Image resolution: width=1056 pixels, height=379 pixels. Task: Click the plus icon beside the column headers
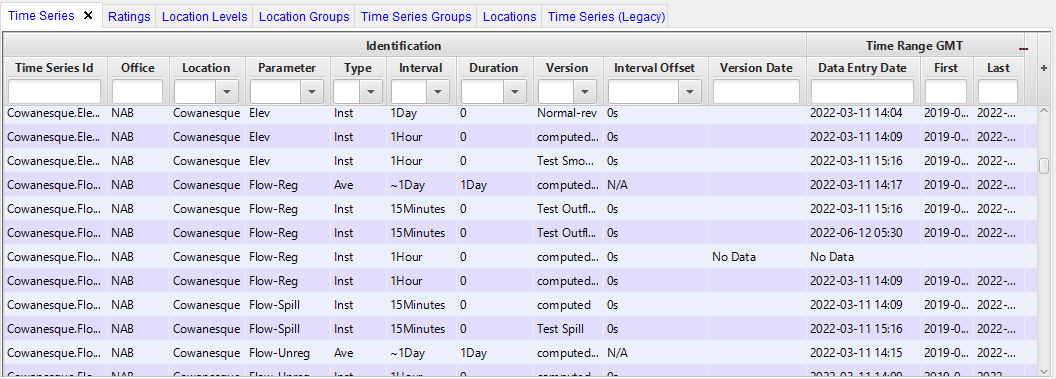[x=1044, y=68]
